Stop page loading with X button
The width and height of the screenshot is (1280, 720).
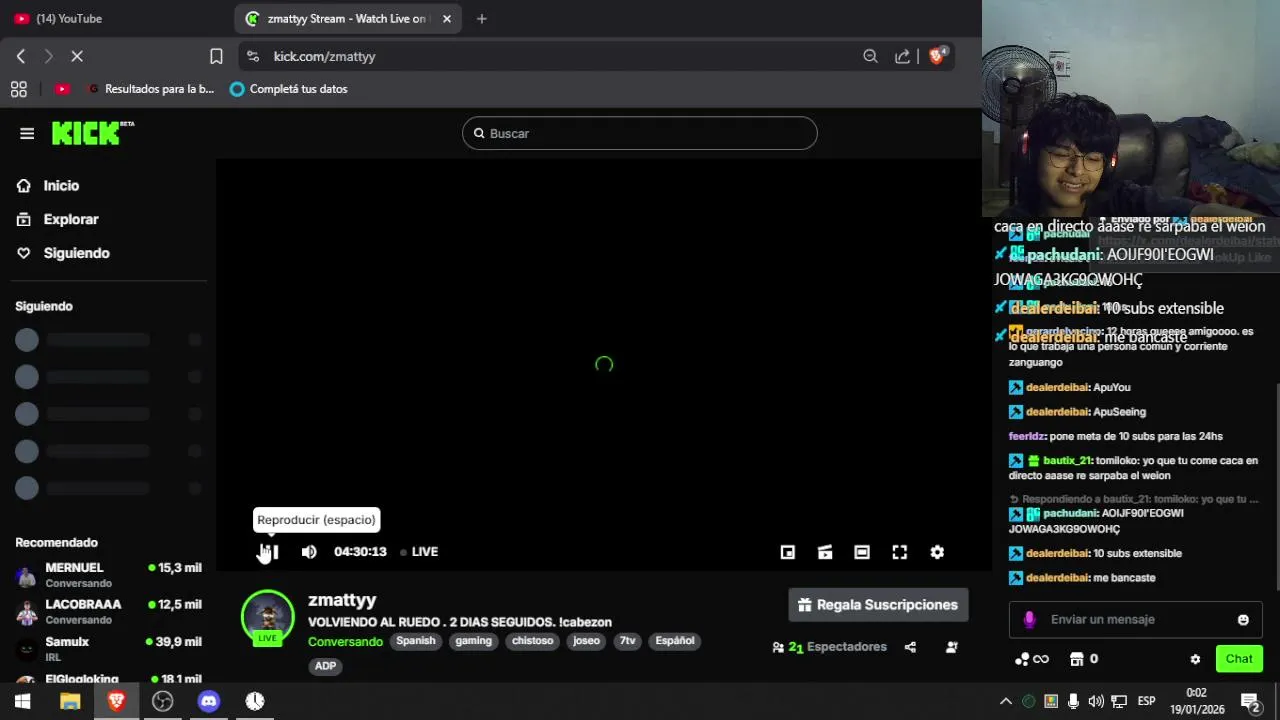pyautogui.click(x=76, y=56)
